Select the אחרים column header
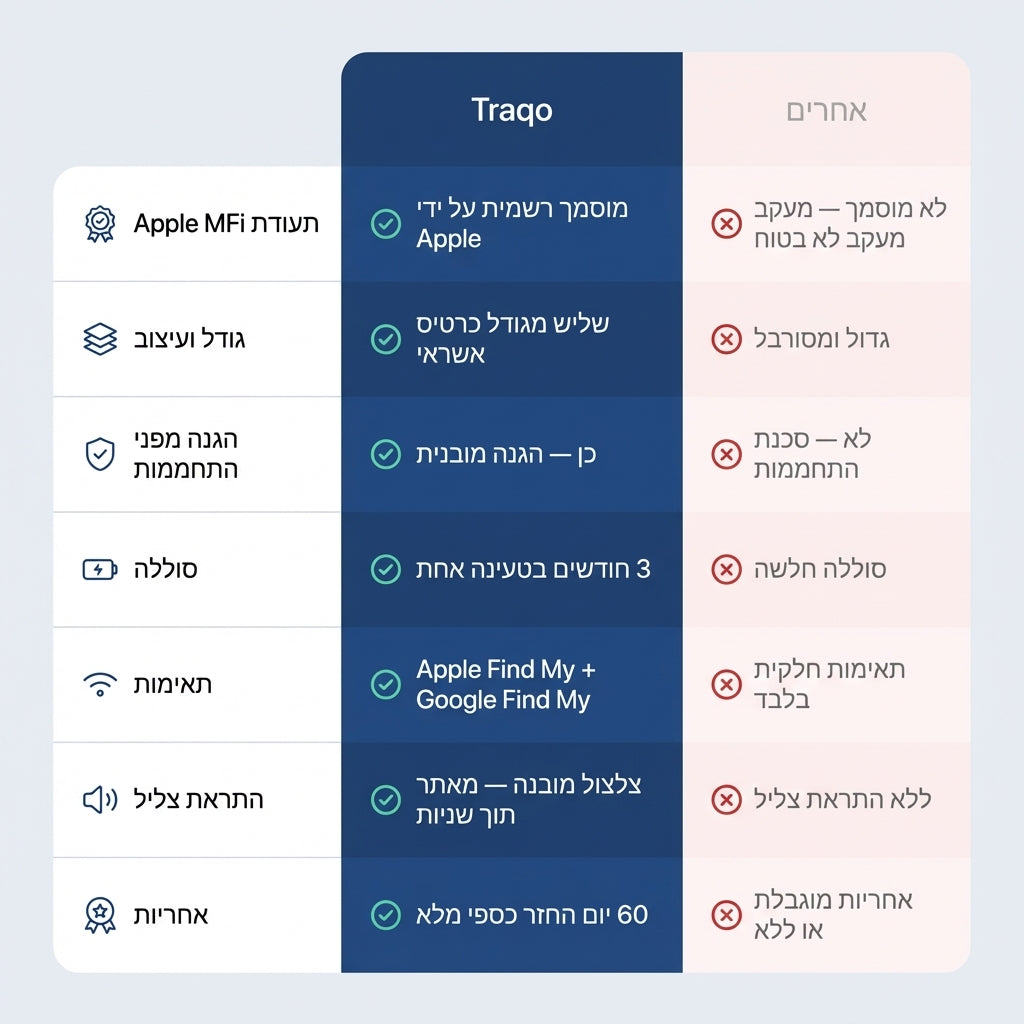 point(826,110)
